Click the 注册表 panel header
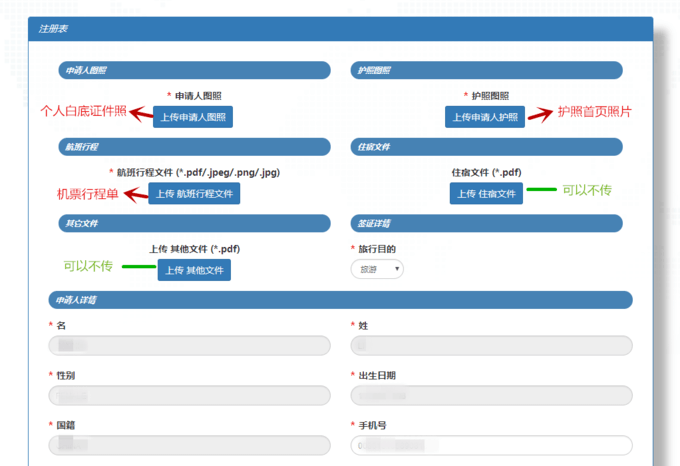 click(x=340, y=29)
